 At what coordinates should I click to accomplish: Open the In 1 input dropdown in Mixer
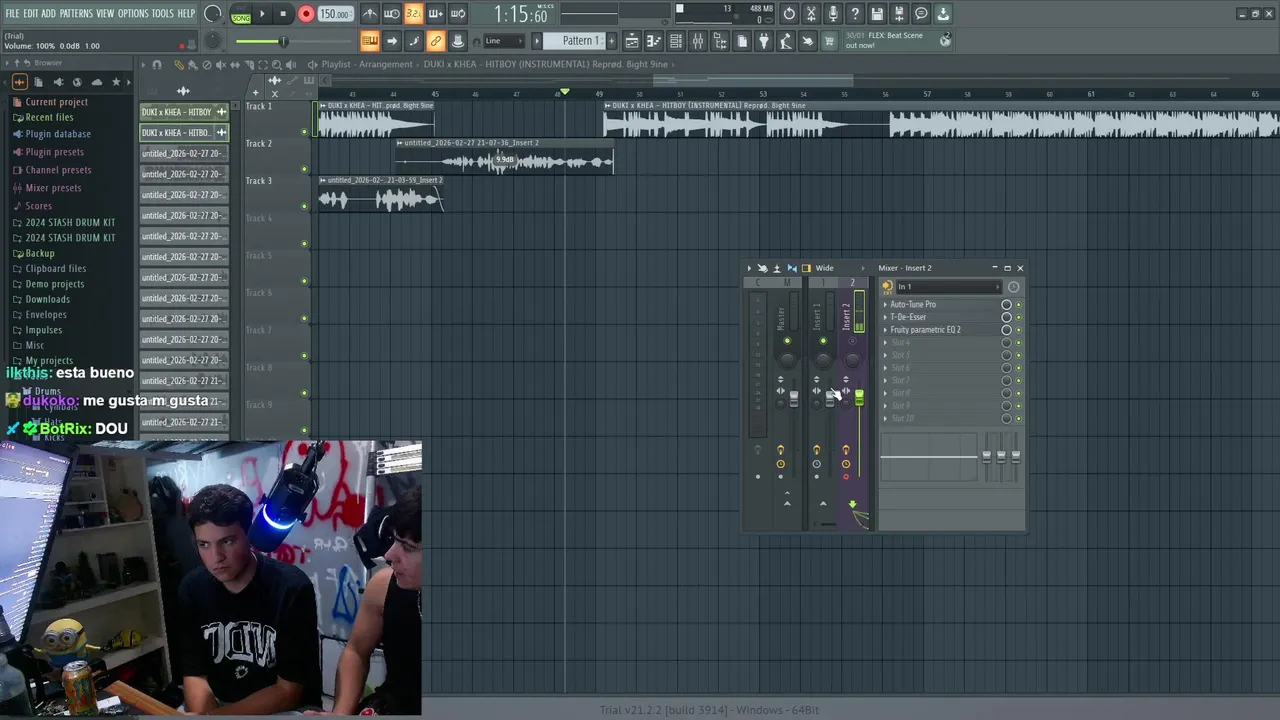pyautogui.click(x=948, y=287)
